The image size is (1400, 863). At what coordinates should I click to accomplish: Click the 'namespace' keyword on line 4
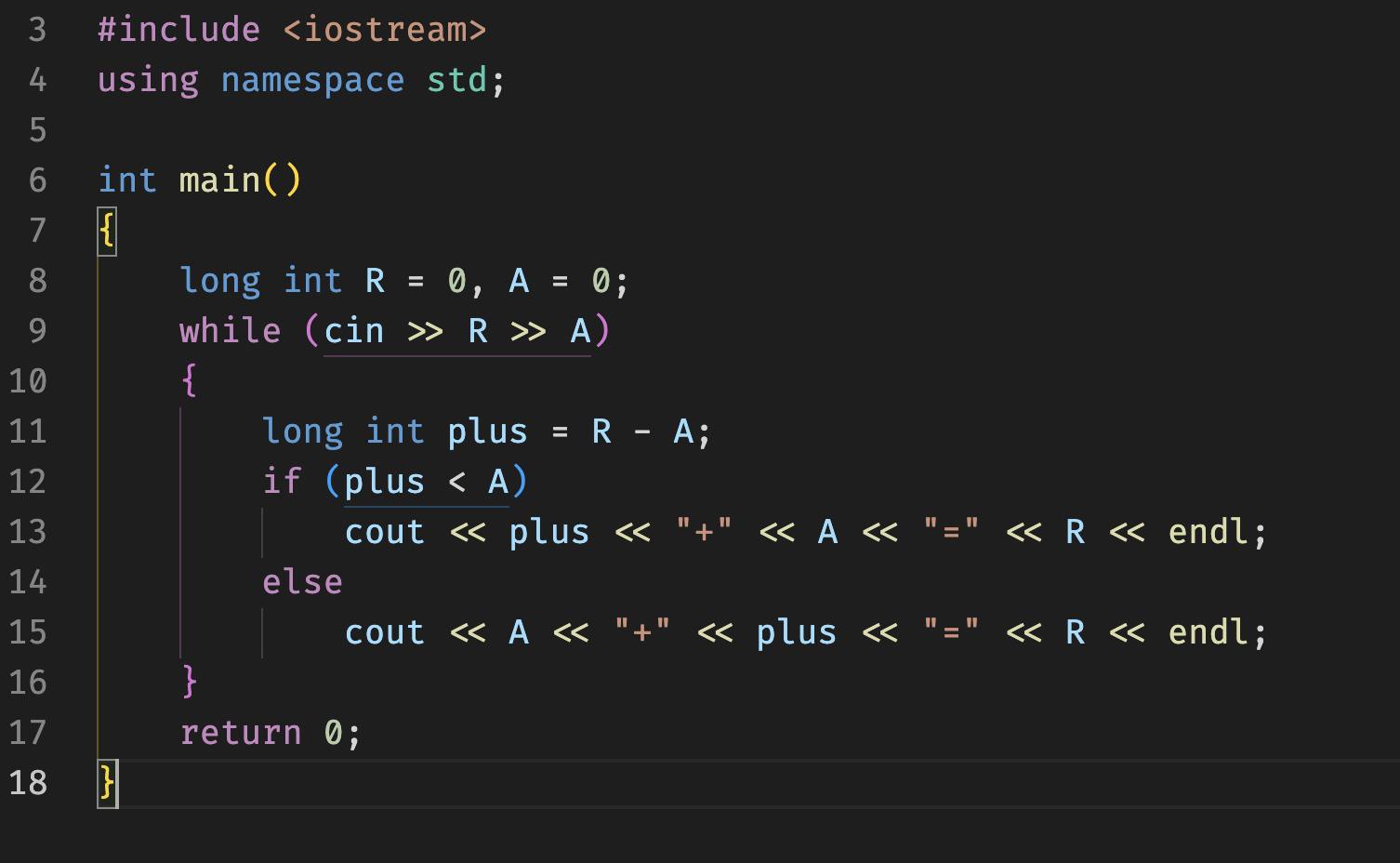[x=312, y=80]
